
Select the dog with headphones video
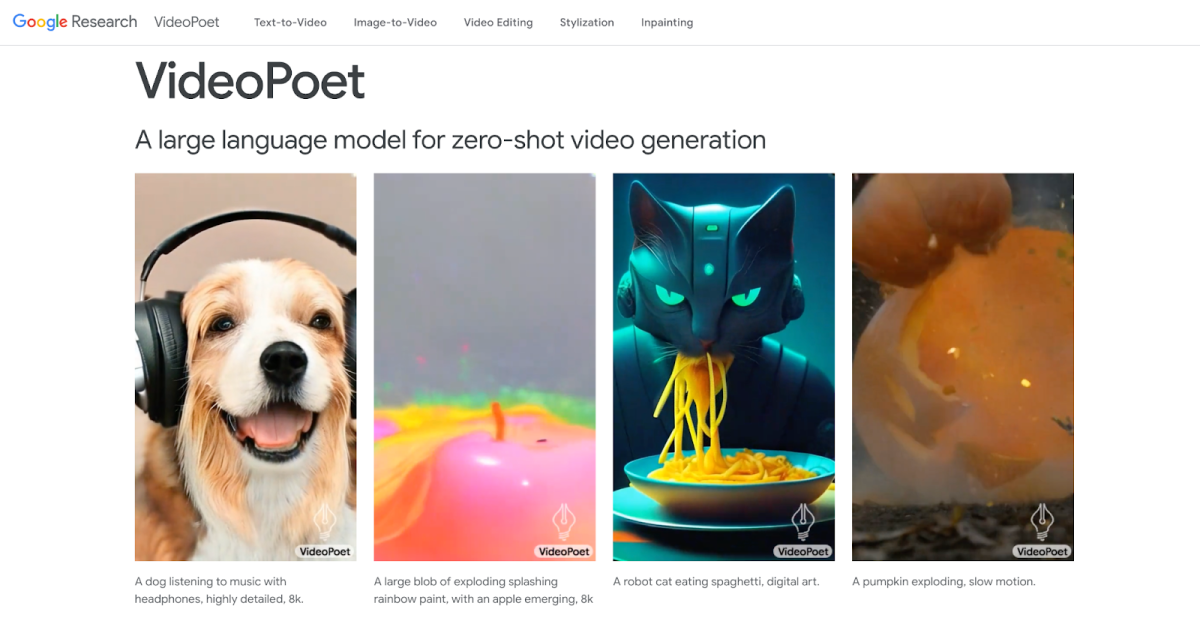tap(246, 367)
